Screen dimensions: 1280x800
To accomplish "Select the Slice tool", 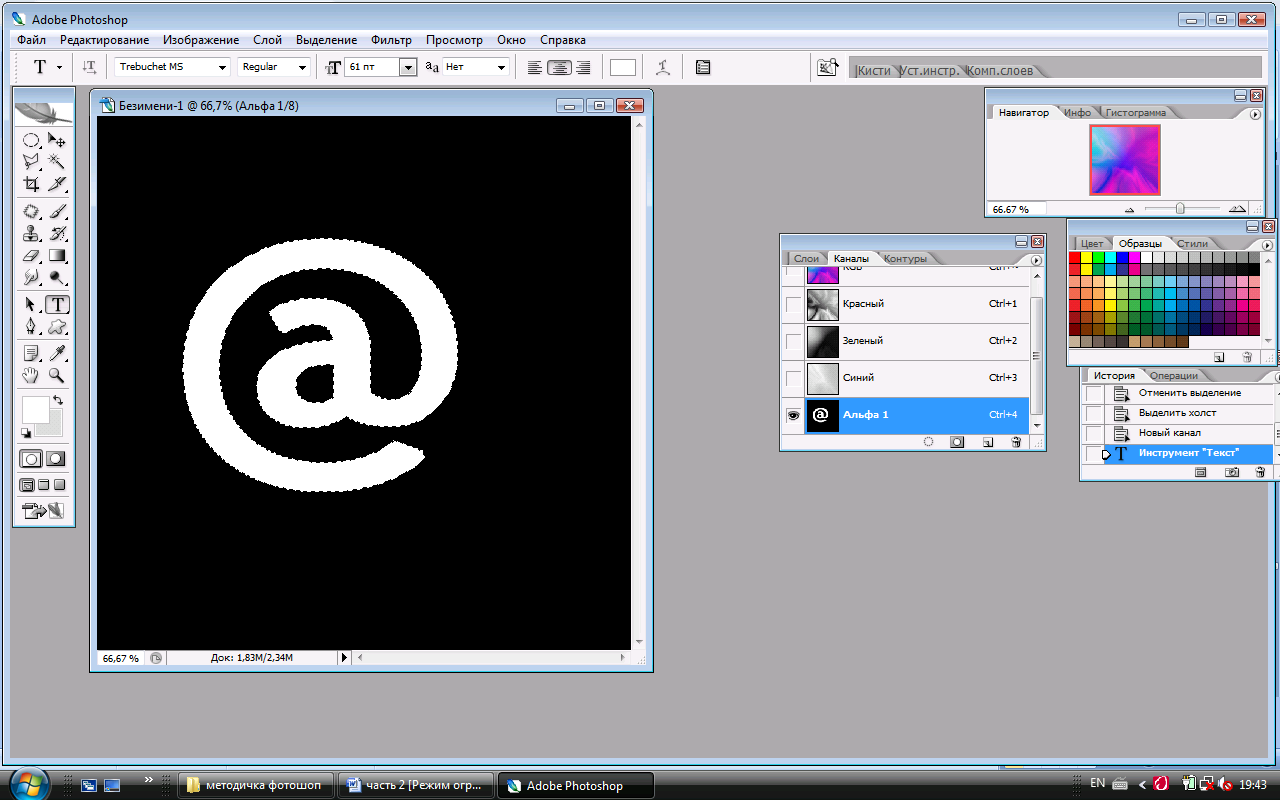I will click(x=57, y=184).
